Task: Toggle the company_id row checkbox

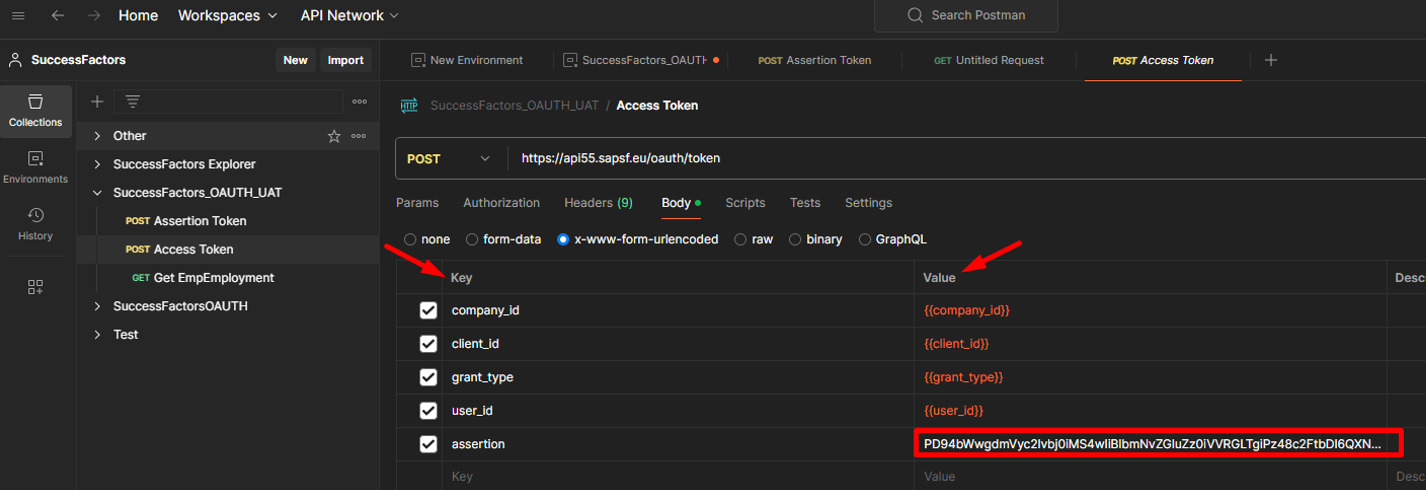Action: (428, 311)
